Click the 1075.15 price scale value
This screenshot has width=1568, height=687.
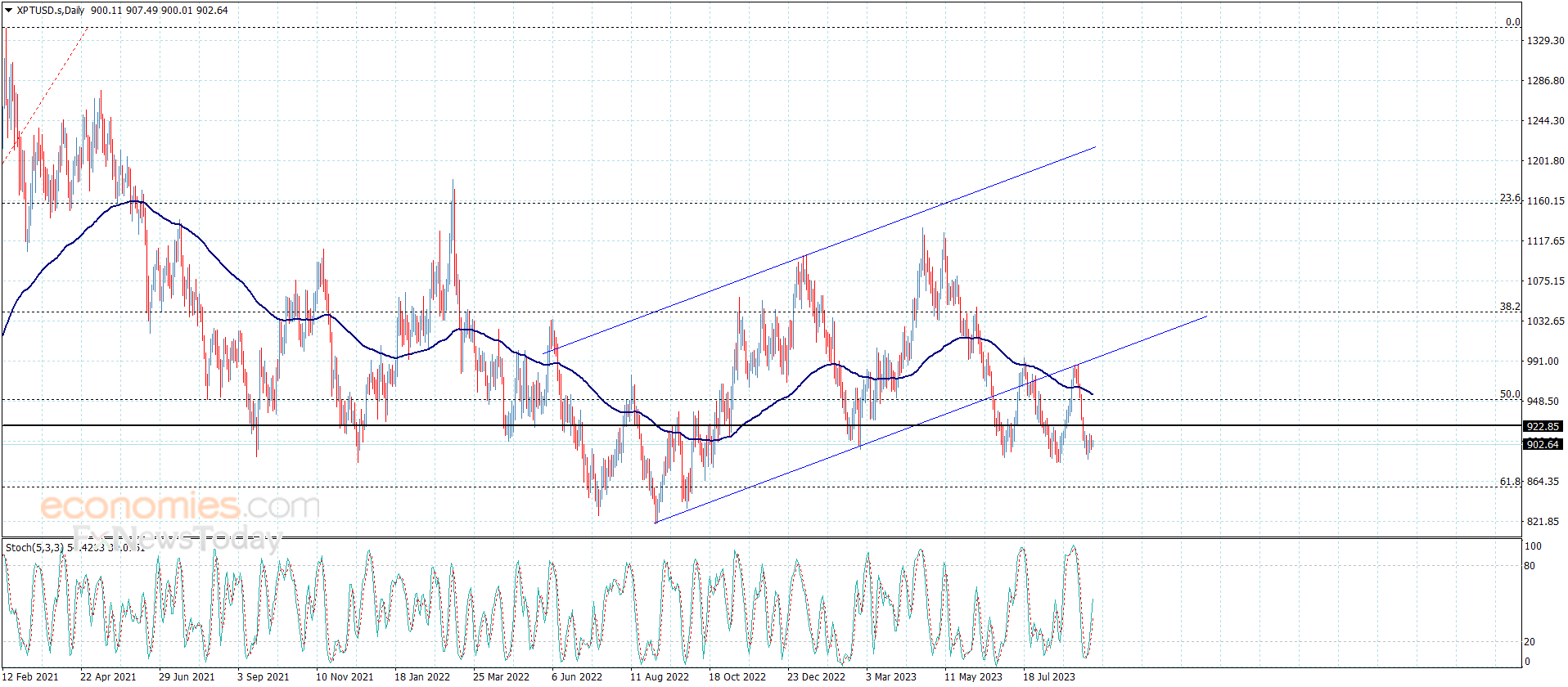click(x=1545, y=281)
